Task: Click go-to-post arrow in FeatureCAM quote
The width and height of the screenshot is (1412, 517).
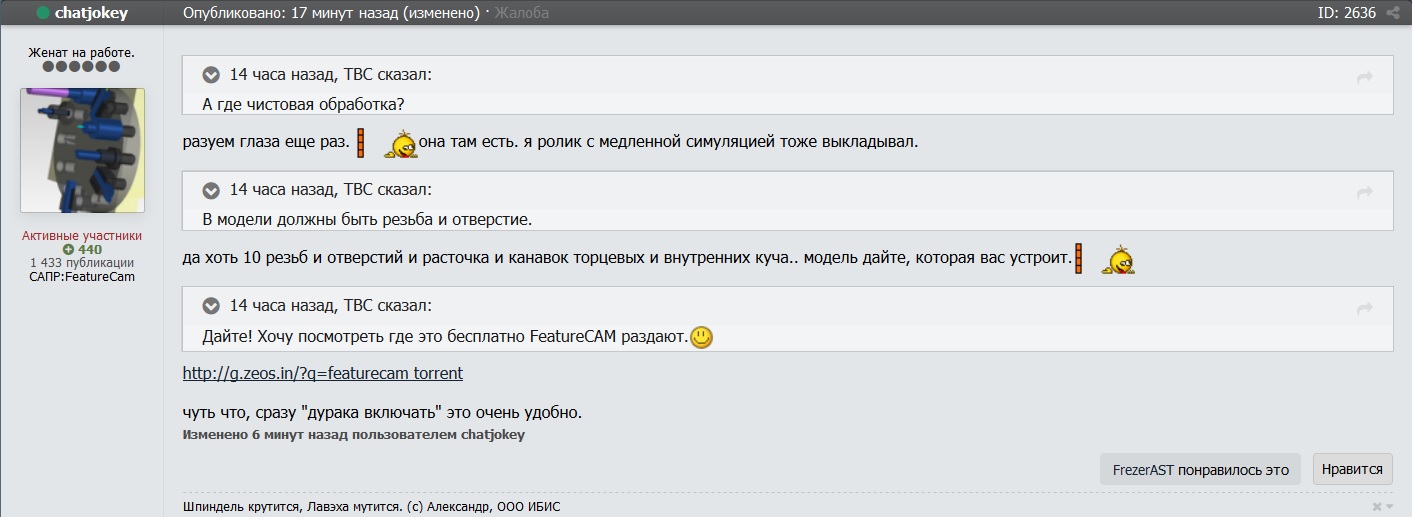Action: coord(1364,308)
